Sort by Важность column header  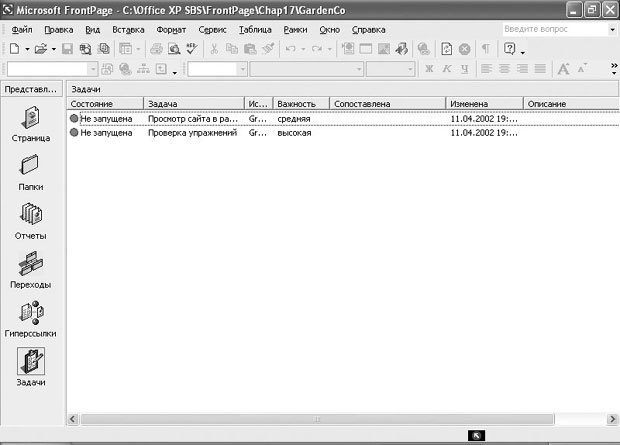301,104
